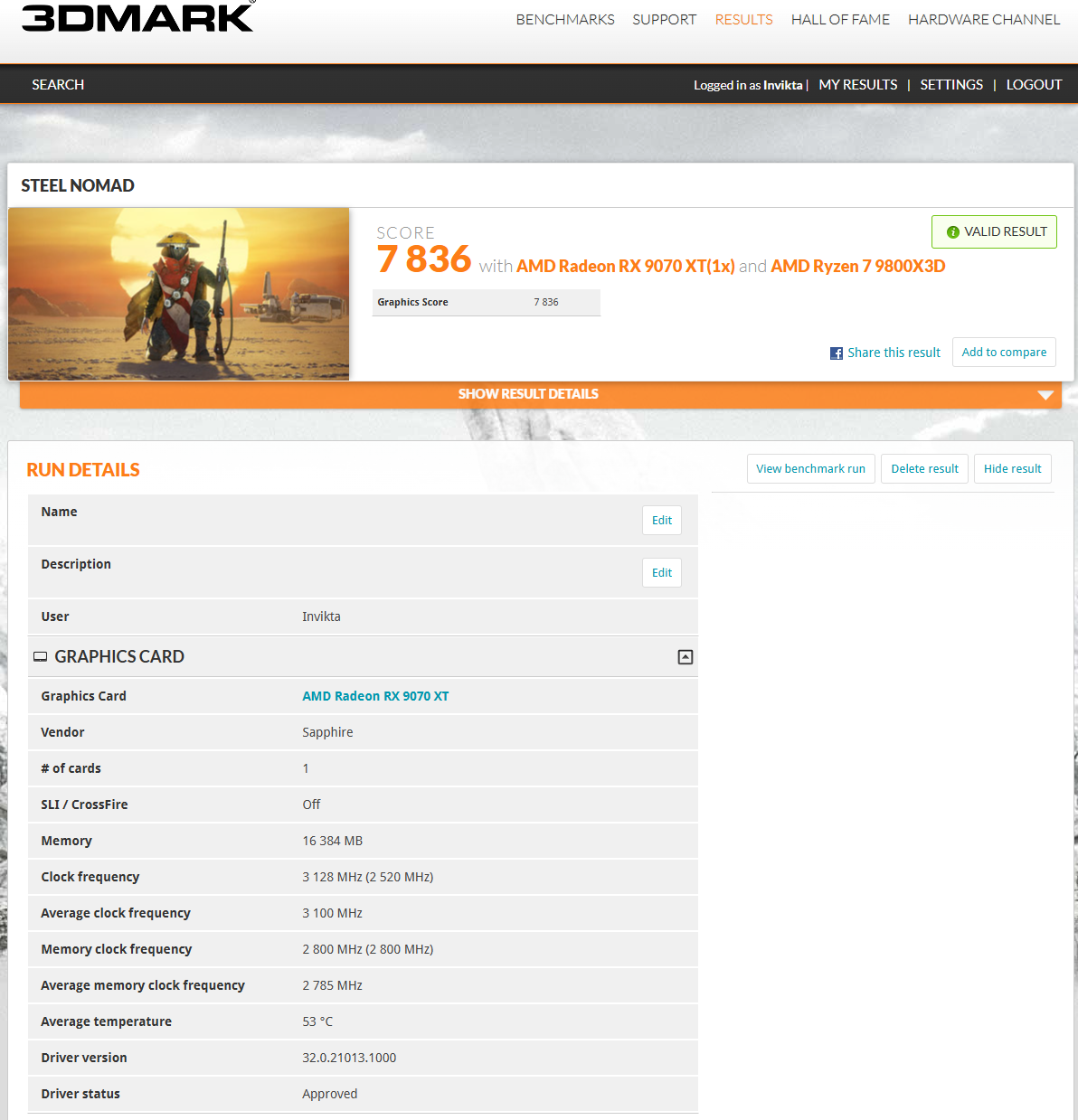Click STEEL NOMAD heading

click(78, 185)
